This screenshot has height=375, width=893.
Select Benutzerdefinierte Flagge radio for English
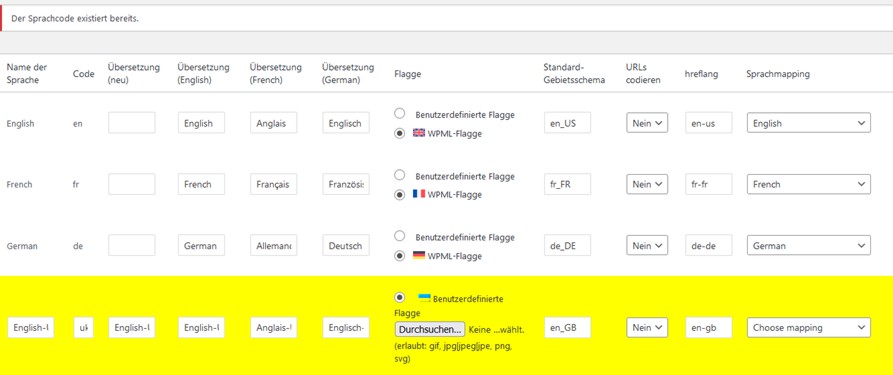point(400,114)
